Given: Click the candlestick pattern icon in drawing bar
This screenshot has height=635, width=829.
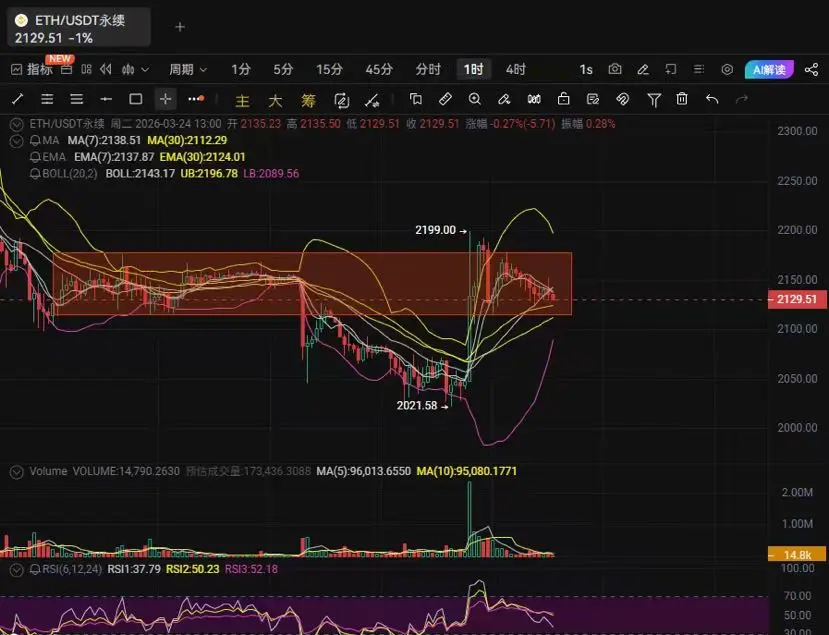Looking at the screenshot, I should [x=534, y=99].
